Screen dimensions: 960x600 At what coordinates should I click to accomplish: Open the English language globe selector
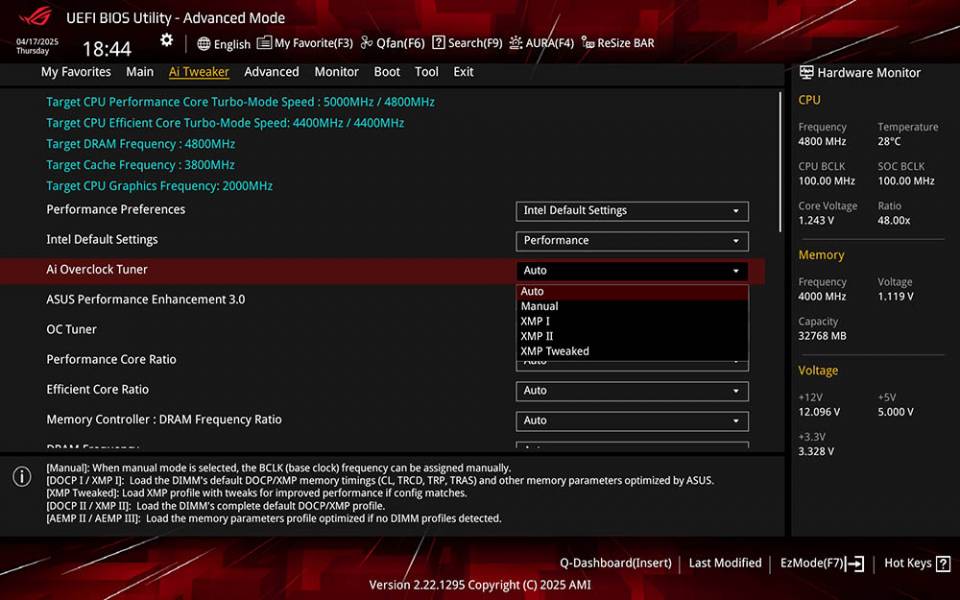(x=224, y=44)
